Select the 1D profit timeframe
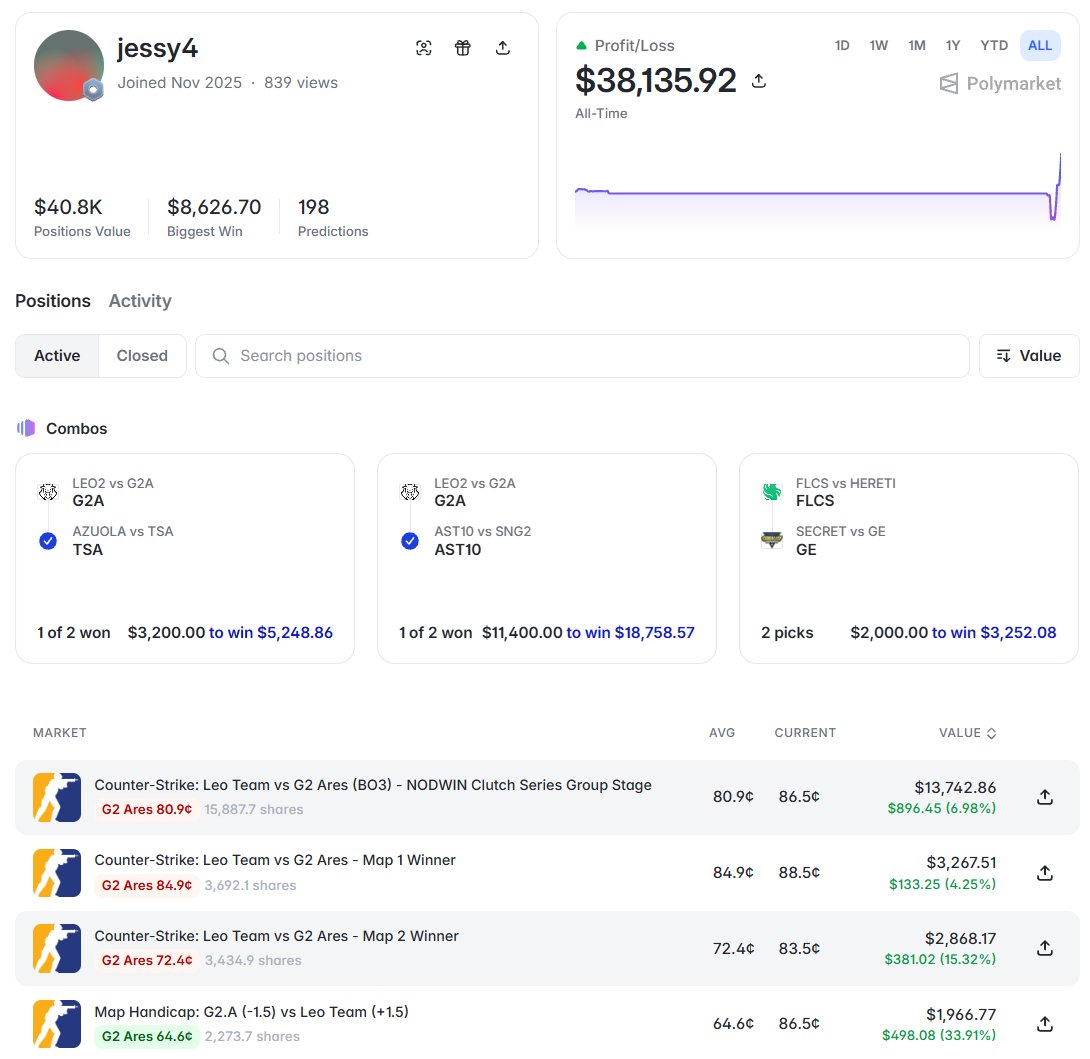 pos(842,45)
